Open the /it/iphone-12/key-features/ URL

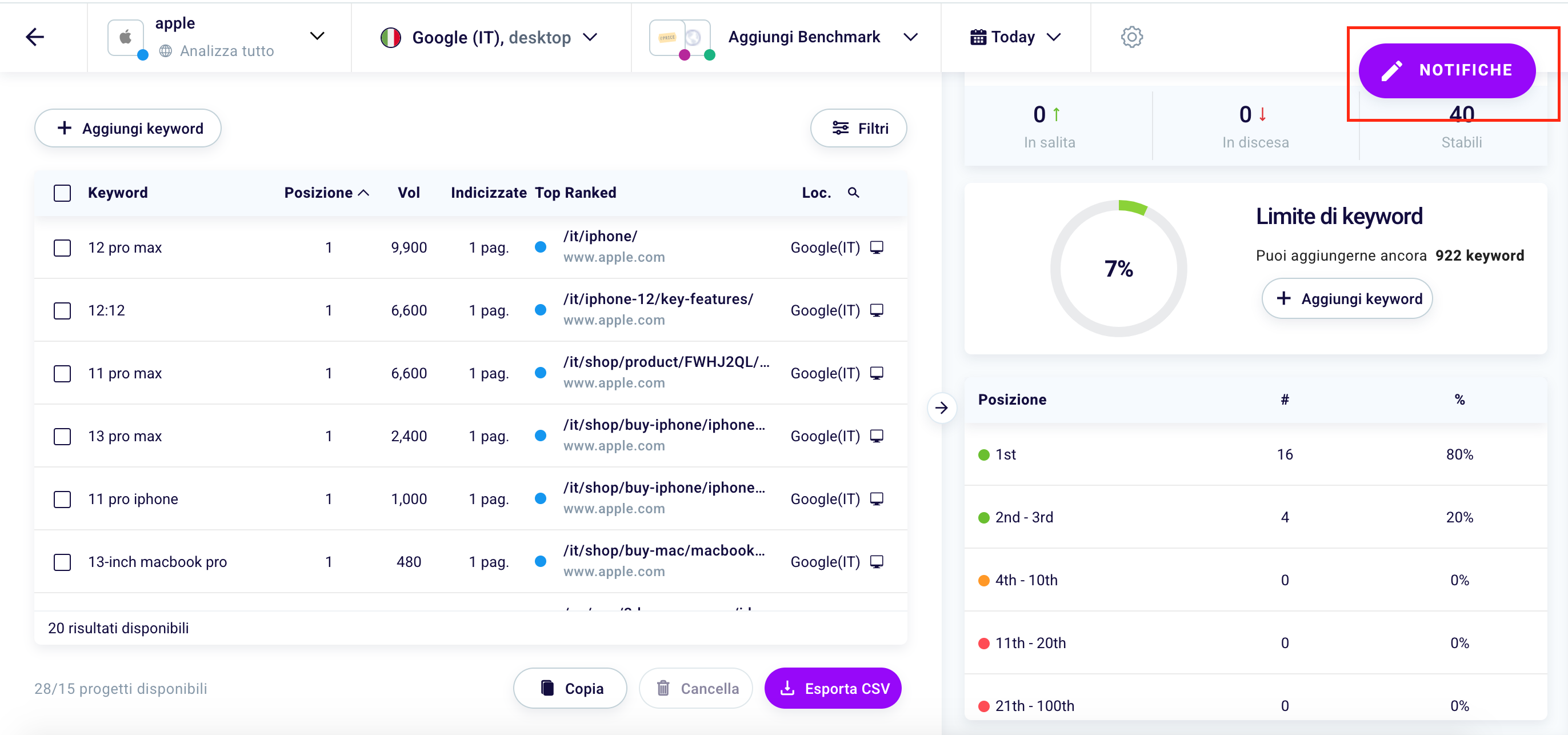657,299
